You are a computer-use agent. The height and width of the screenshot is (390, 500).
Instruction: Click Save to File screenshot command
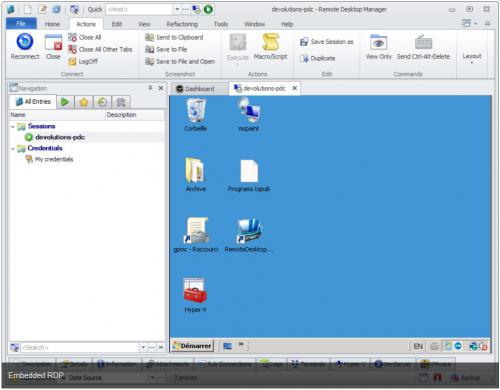click(166, 49)
